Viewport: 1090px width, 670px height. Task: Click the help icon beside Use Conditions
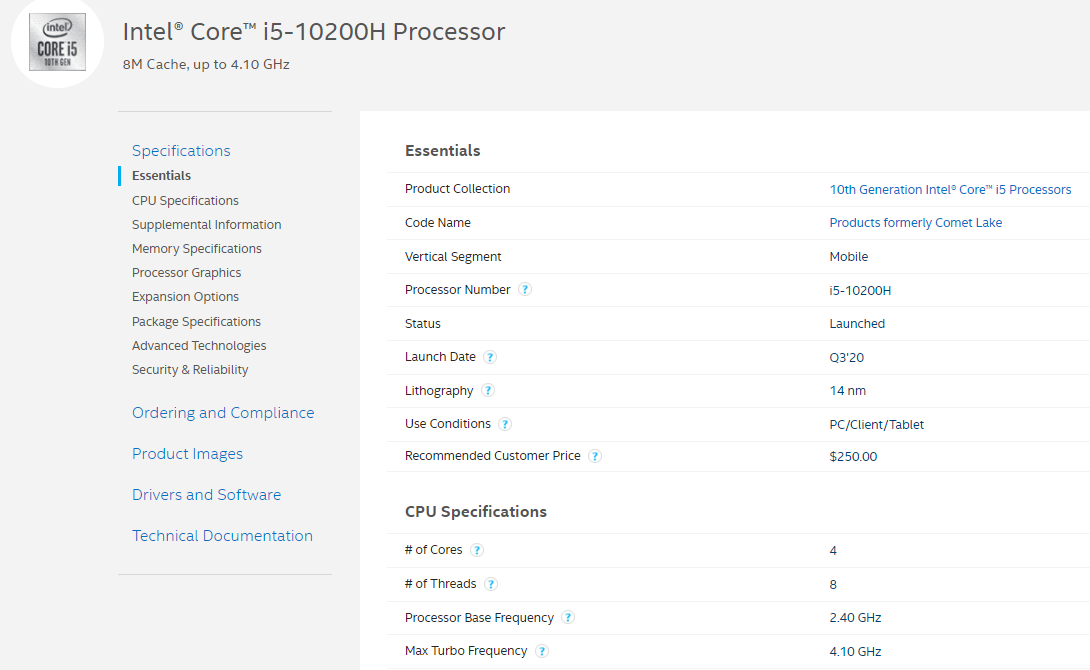pos(505,423)
